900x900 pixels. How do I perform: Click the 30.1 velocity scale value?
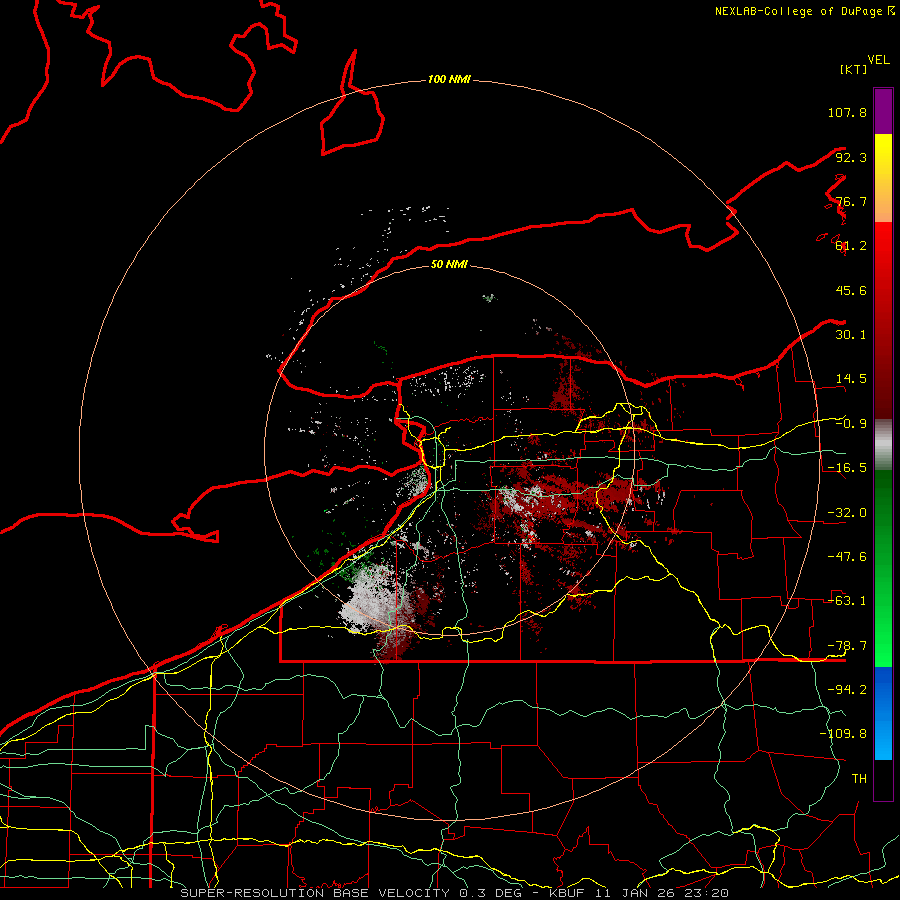[851, 335]
